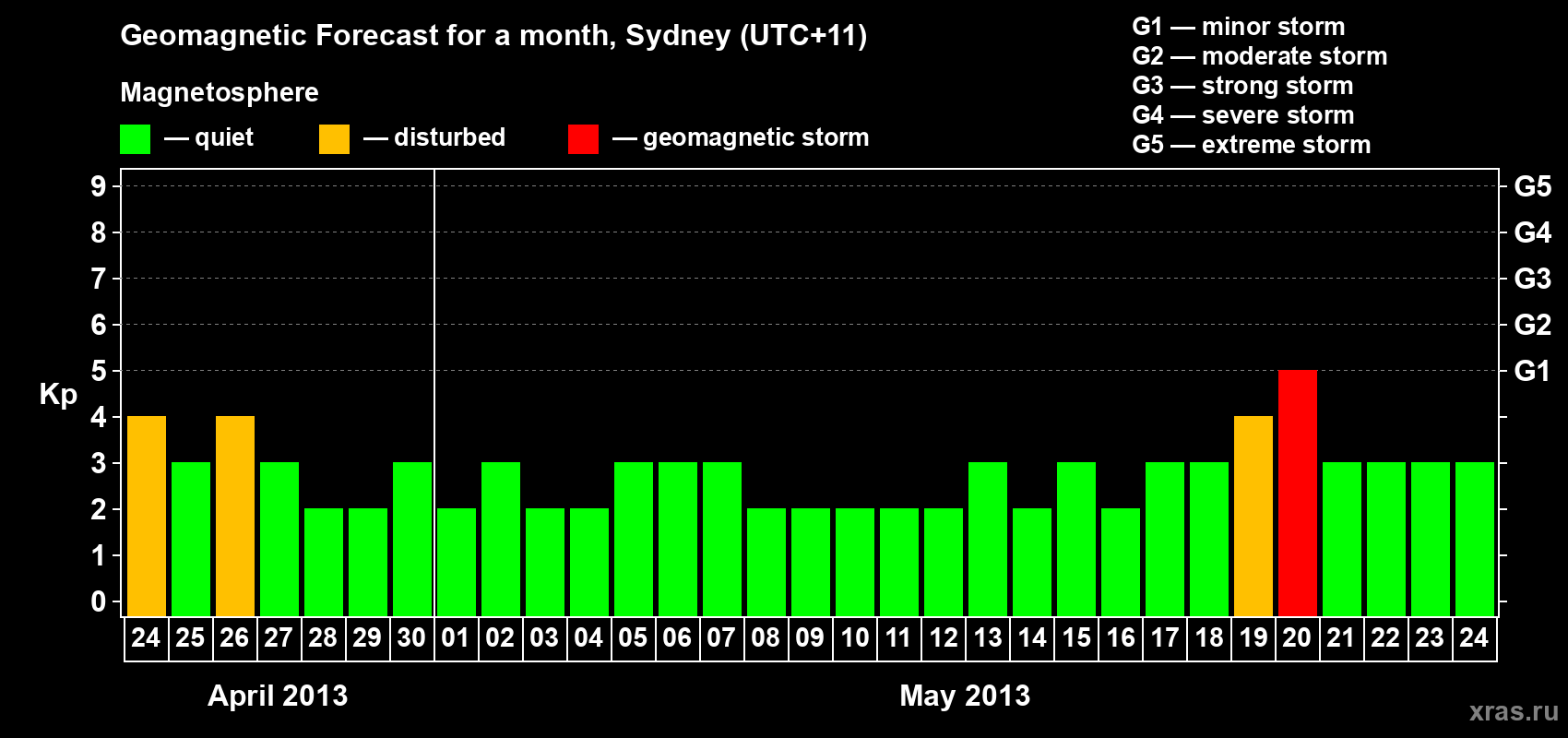Click the 'G3' label on right axis
The image size is (1568, 738).
[1533, 279]
